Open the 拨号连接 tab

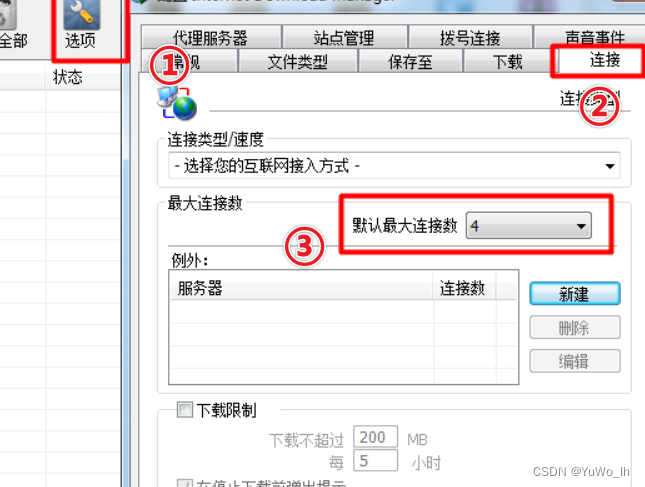(470, 37)
